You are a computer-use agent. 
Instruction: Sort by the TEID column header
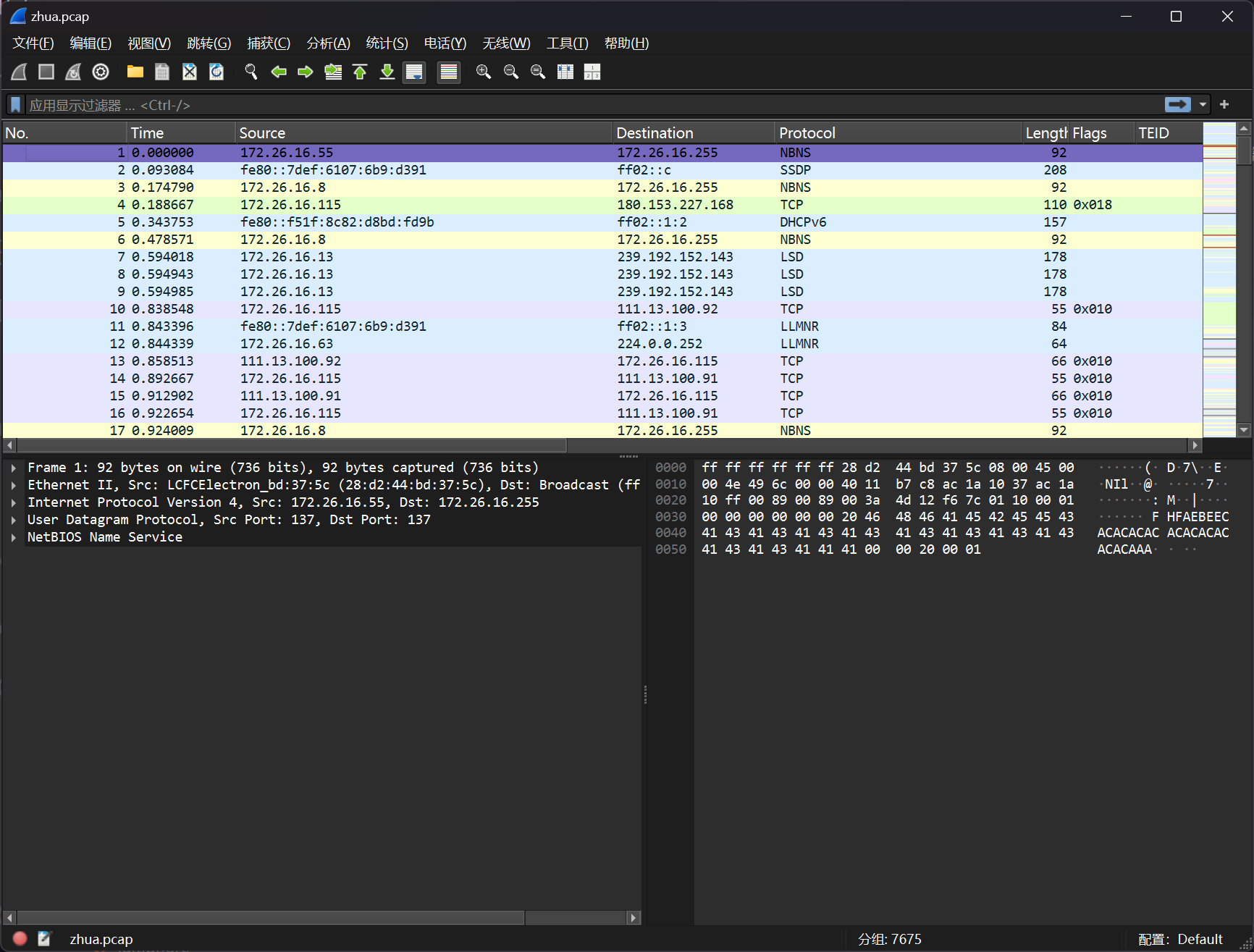tap(1168, 133)
